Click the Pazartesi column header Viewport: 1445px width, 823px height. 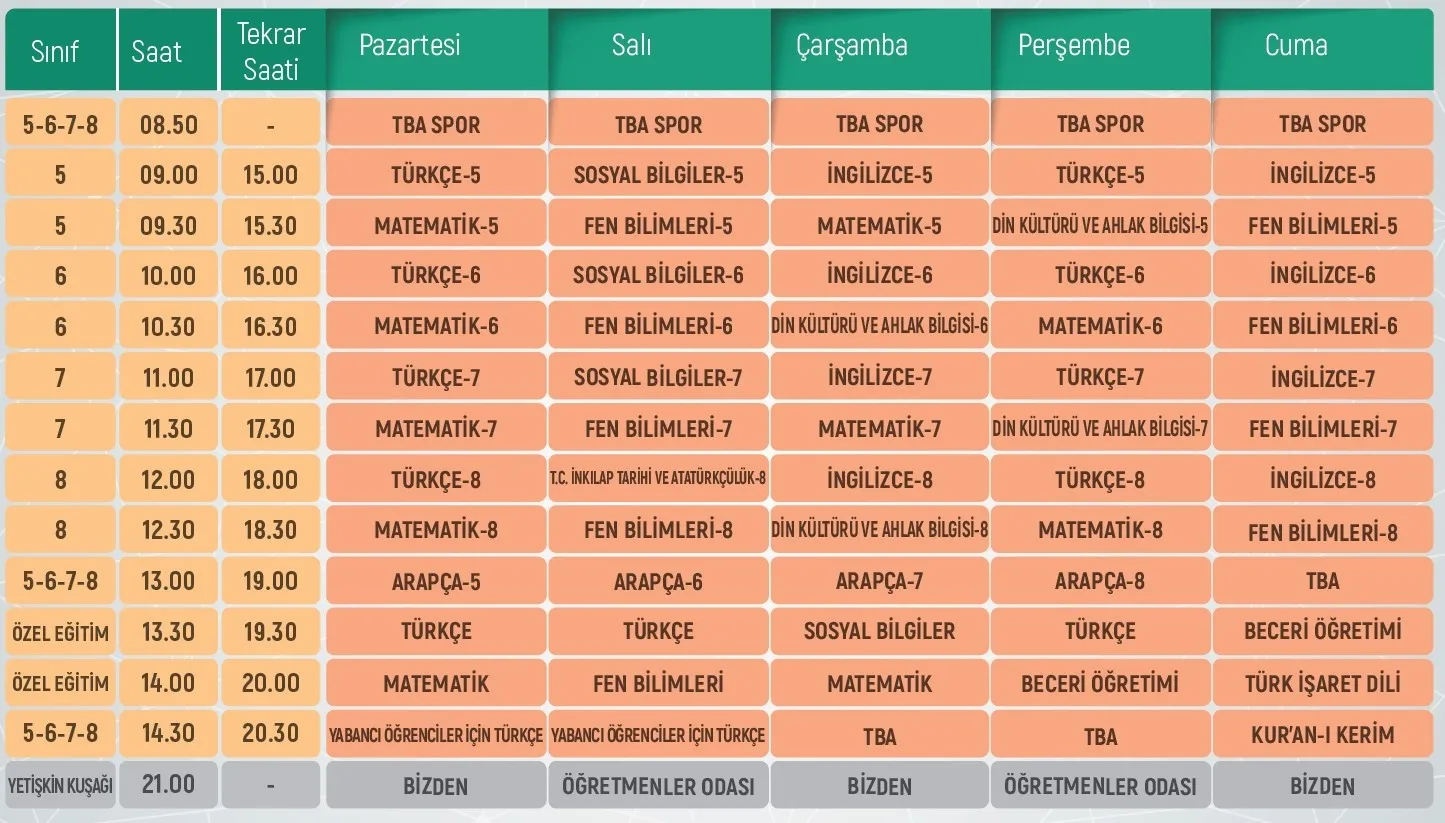tap(409, 46)
